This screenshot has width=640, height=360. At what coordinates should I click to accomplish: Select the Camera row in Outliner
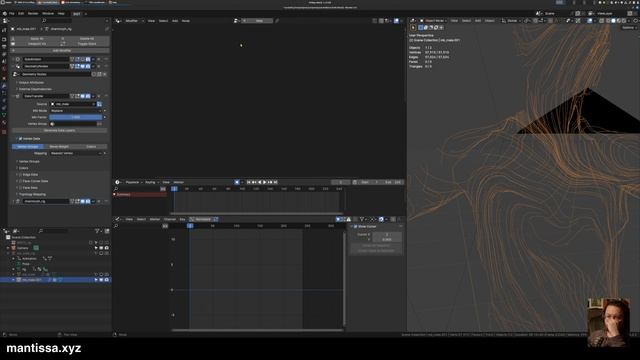coord(56,248)
